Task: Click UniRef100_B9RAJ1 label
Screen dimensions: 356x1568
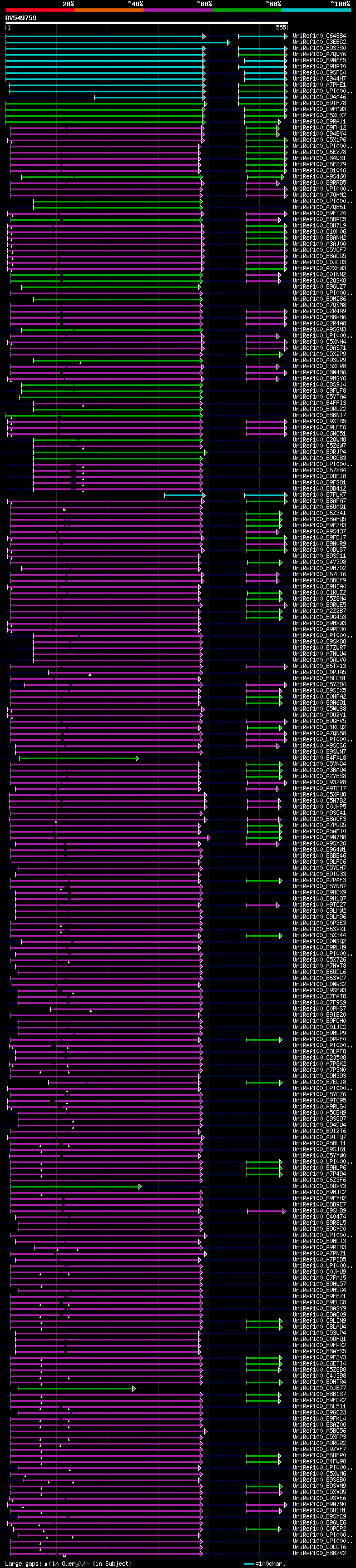Action: click(319, 122)
